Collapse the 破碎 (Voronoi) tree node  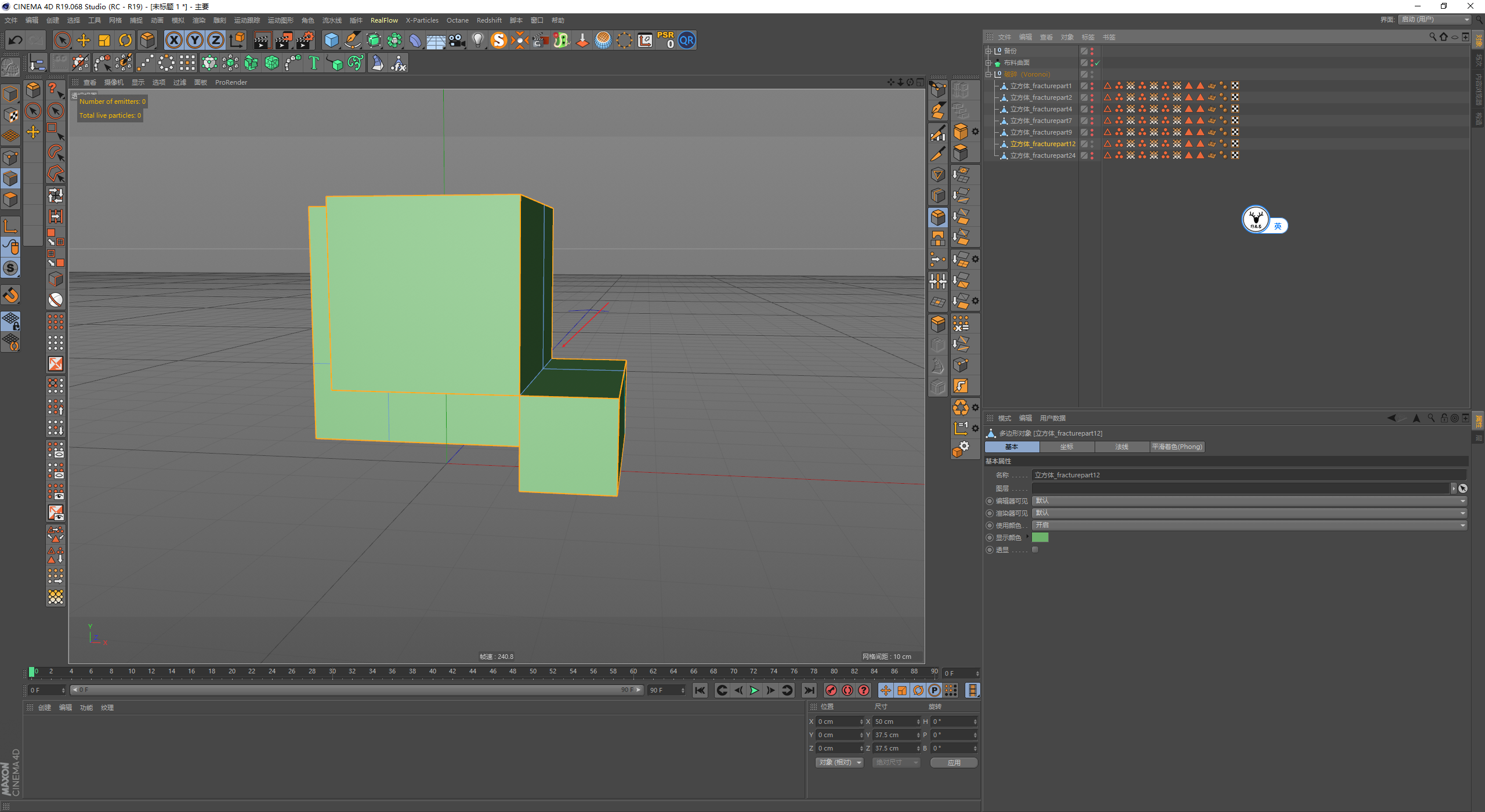[989, 74]
